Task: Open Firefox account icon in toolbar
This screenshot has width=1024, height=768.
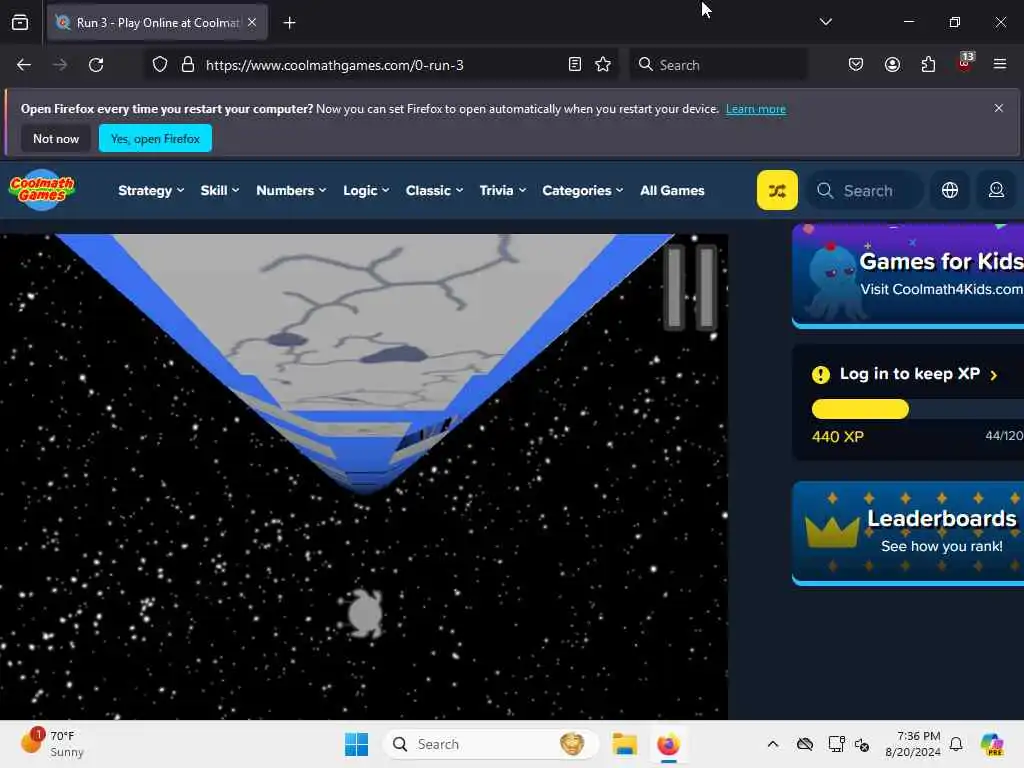Action: [x=892, y=64]
